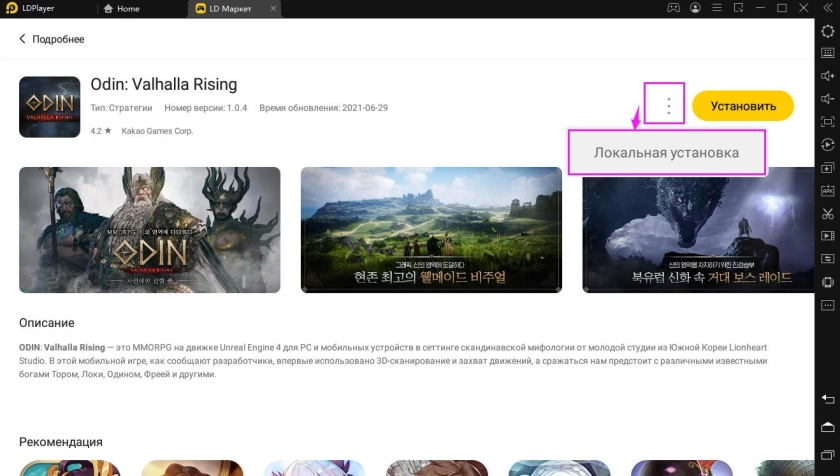Image resolution: width=840 pixels, height=476 pixels.
Task: Open the hamburger menu in title bar
Action: [x=717, y=8]
